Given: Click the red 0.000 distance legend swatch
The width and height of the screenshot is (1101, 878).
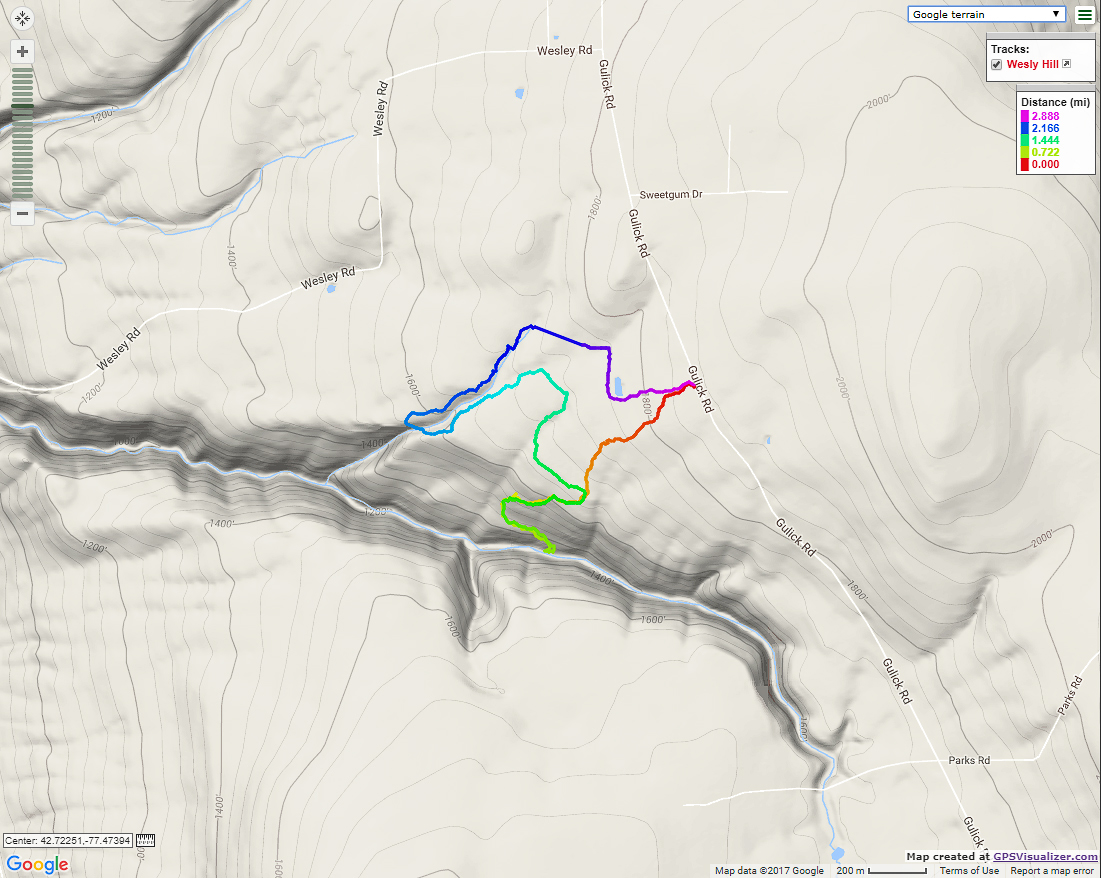Looking at the screenshot, I should point(1024,164).
